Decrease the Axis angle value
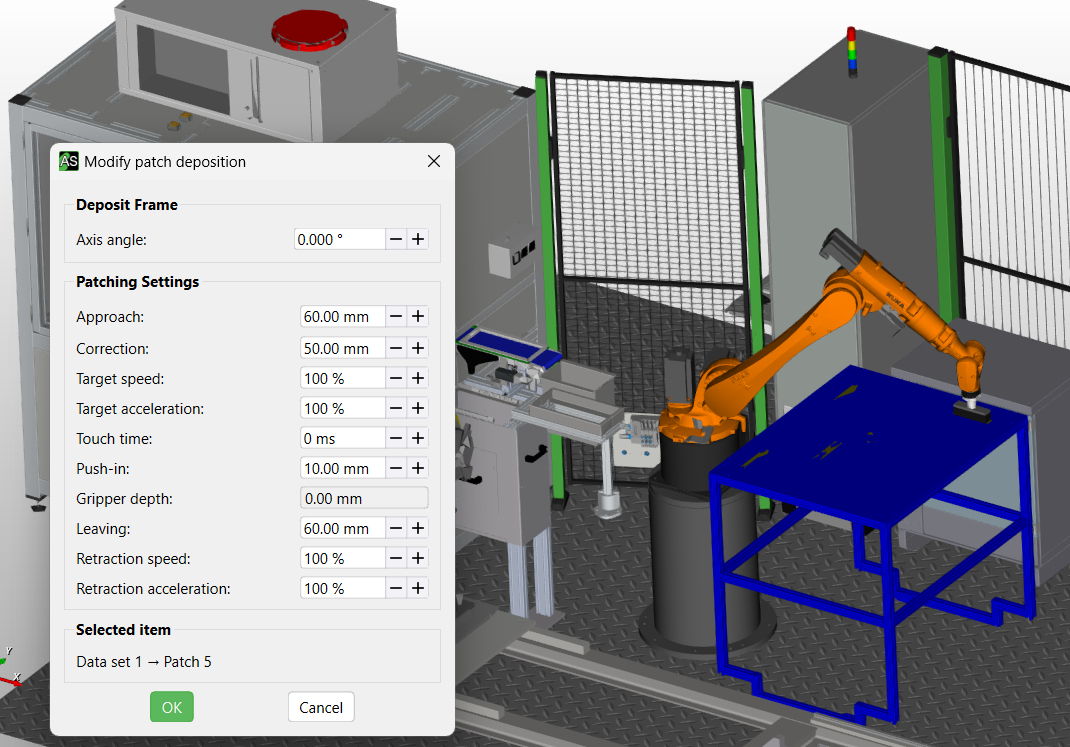 click(396, 239)
